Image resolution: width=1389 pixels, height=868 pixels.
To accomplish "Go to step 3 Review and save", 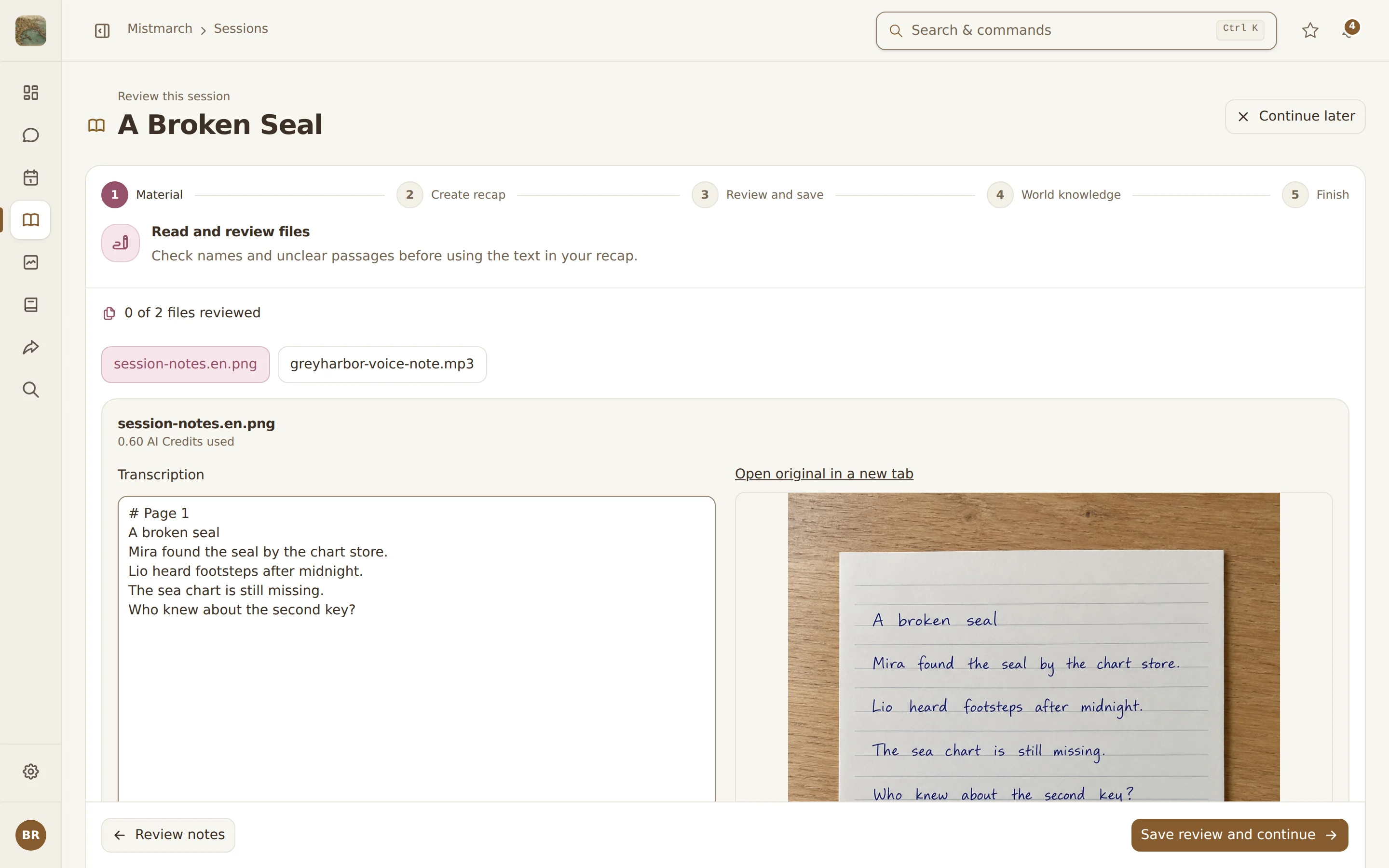I will click(x=757, y=195).
